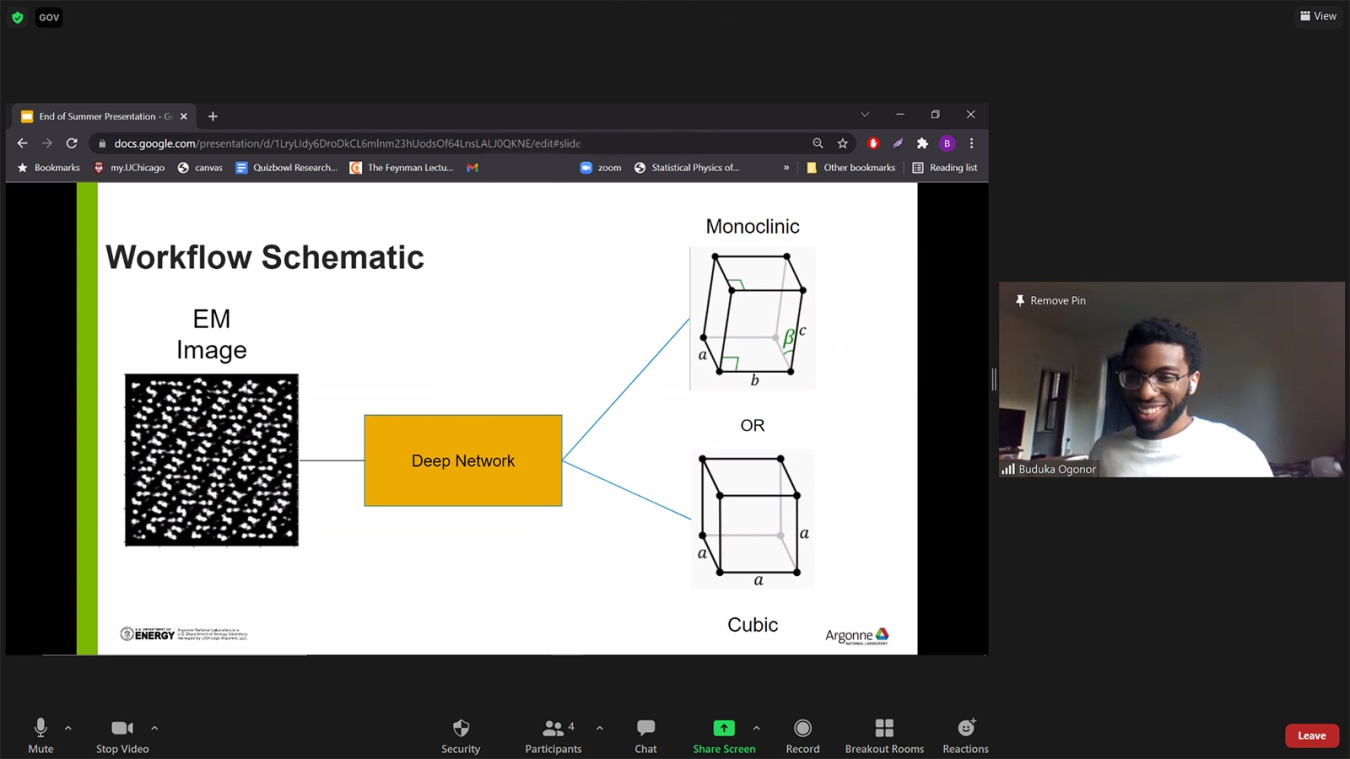Click the purple feather extension icon
The width and height of the screenshot is (1350, 759).
click(x=898, y=143)
